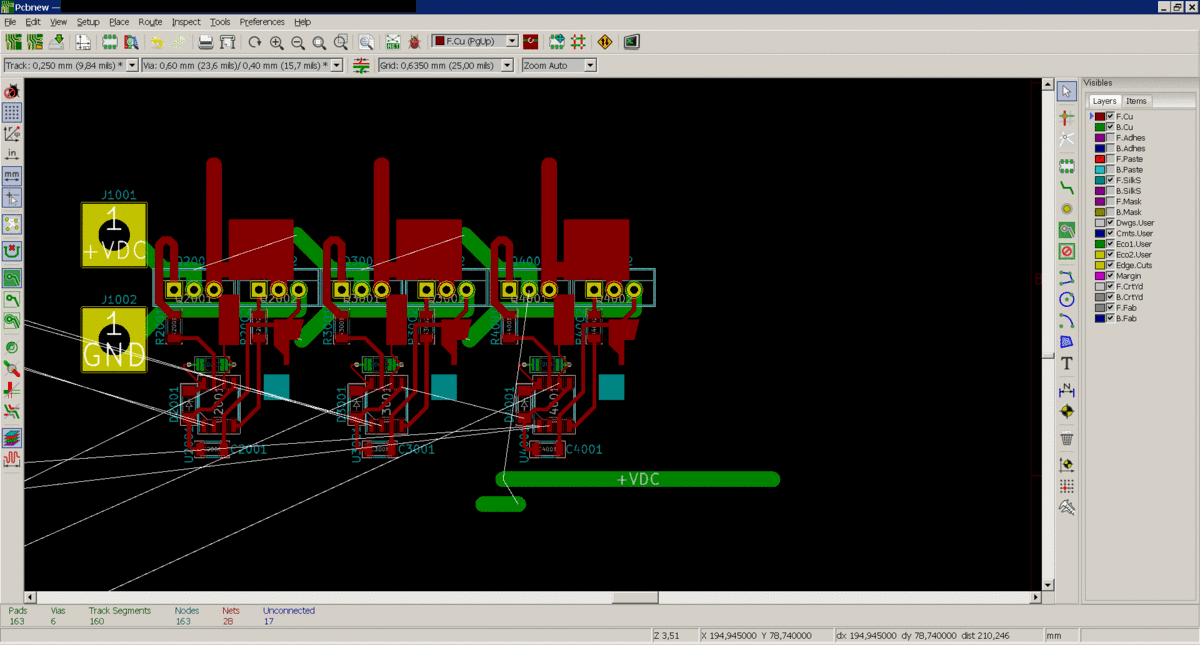Open the Help menu
The width and height of the screenshot is (1200, 645).
(303, 21)
